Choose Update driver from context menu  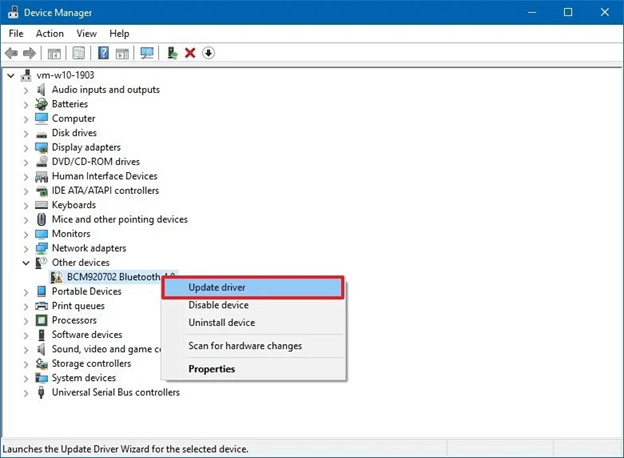coord(253,287)
